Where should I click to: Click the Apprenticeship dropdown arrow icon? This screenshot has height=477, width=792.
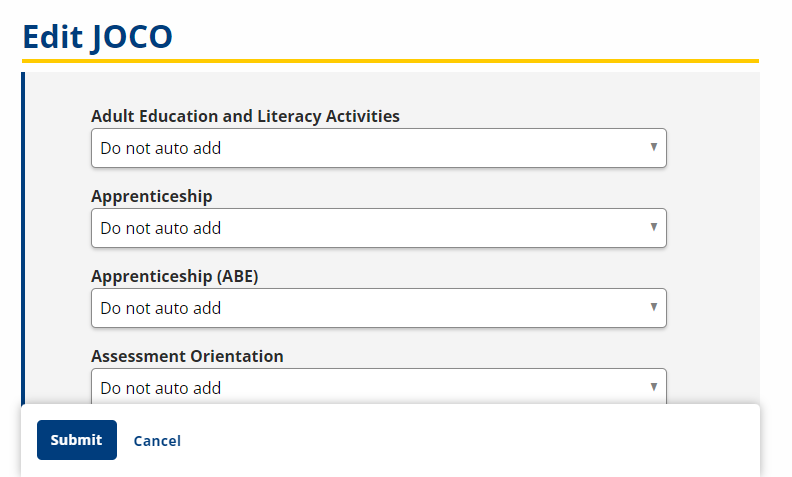coord(653,227)
